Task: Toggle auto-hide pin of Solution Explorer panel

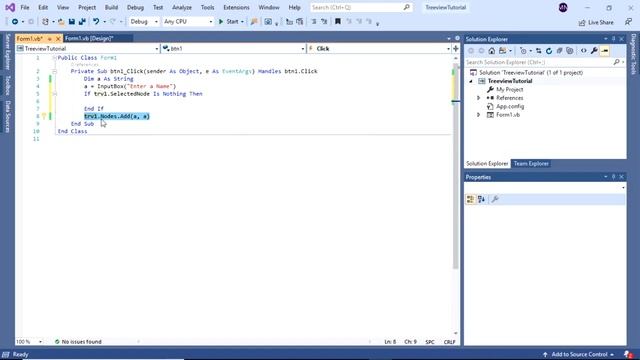Action: click(613, 39)
